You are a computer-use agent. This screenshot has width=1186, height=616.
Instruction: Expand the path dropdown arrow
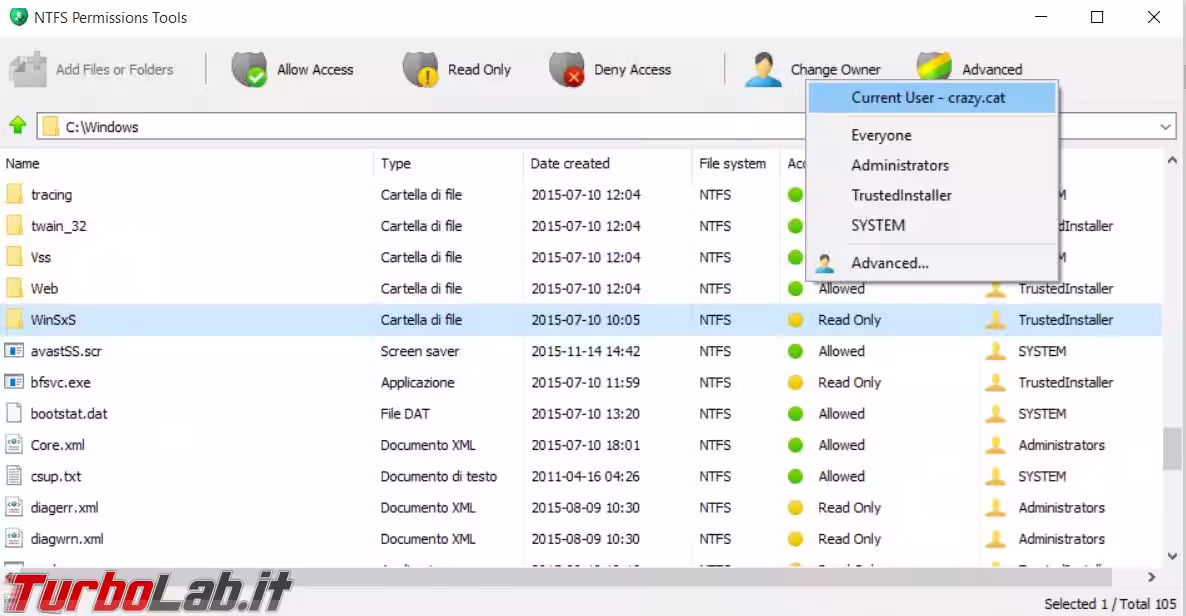[x=1166, y=127]
